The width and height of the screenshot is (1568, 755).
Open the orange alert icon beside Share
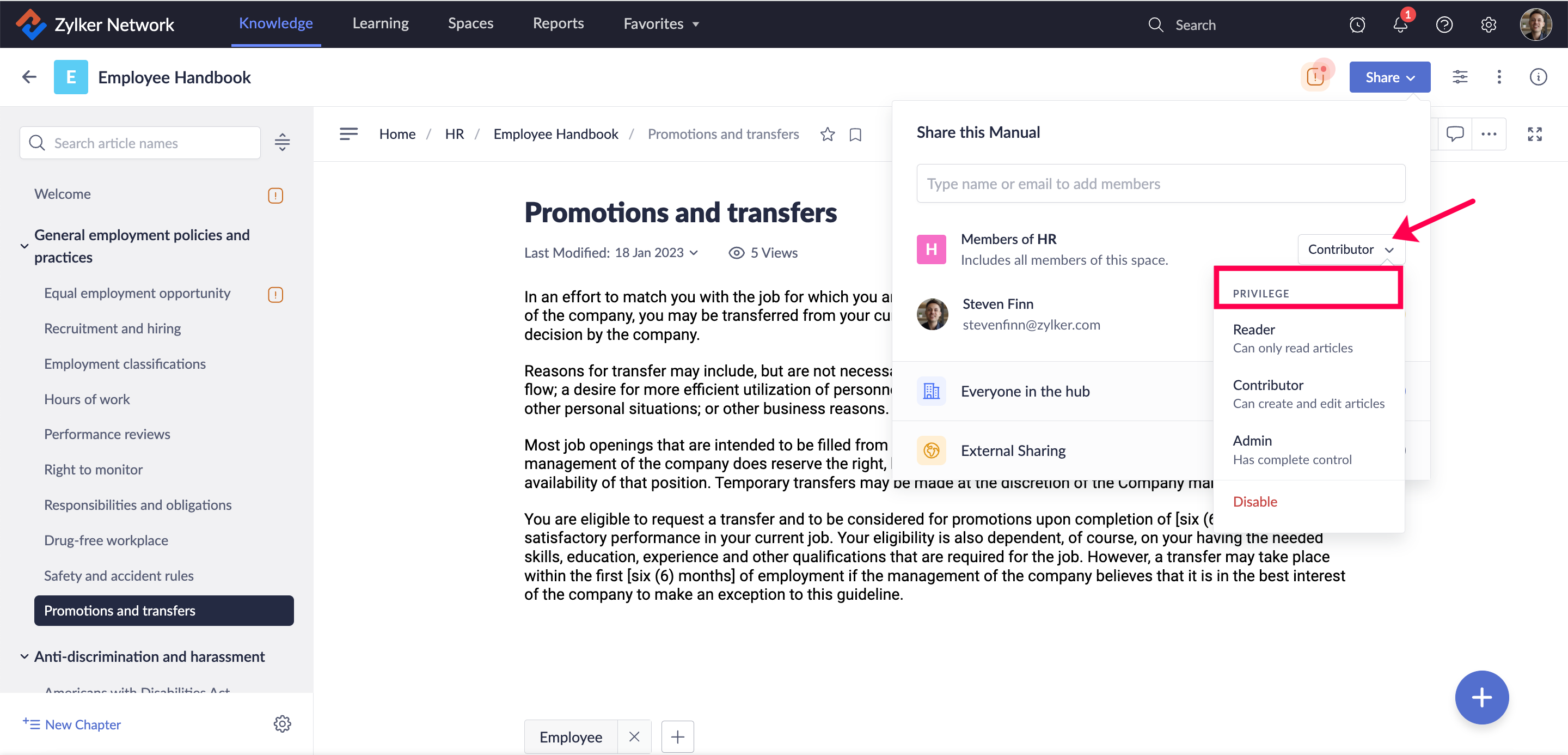1316,77
